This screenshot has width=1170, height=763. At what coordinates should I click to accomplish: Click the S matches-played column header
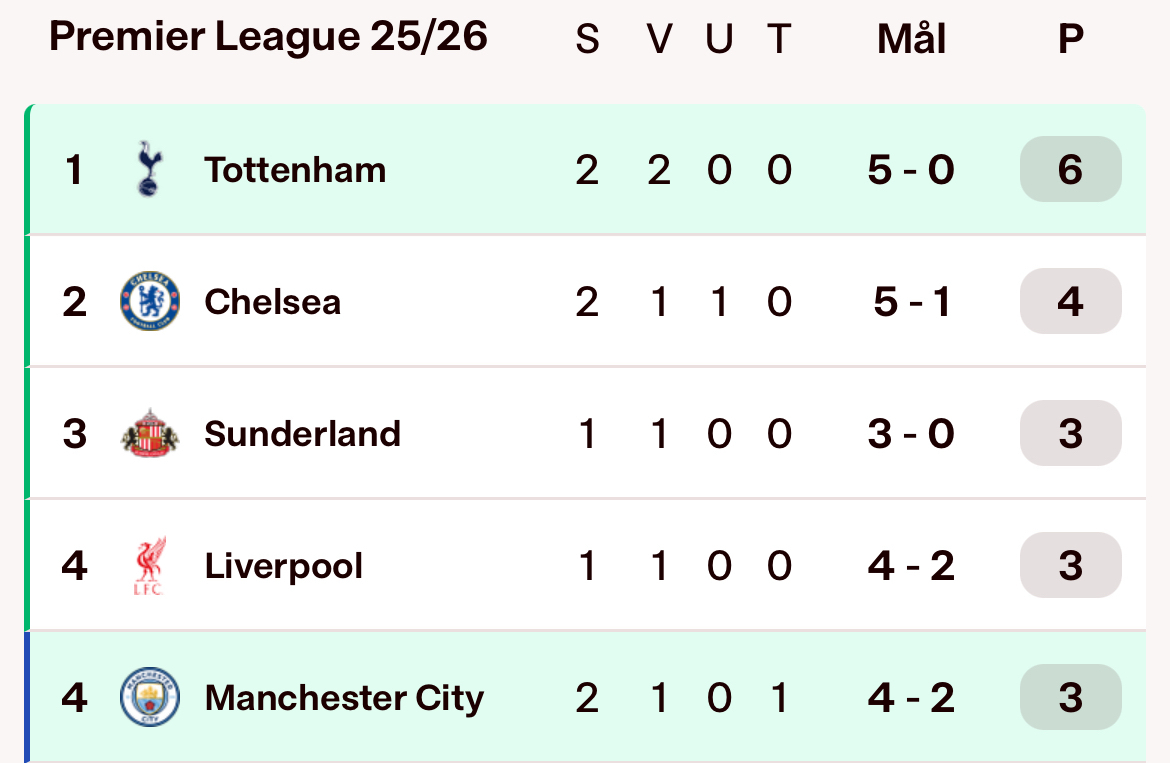pyautogui.click(x=587, y=40)
